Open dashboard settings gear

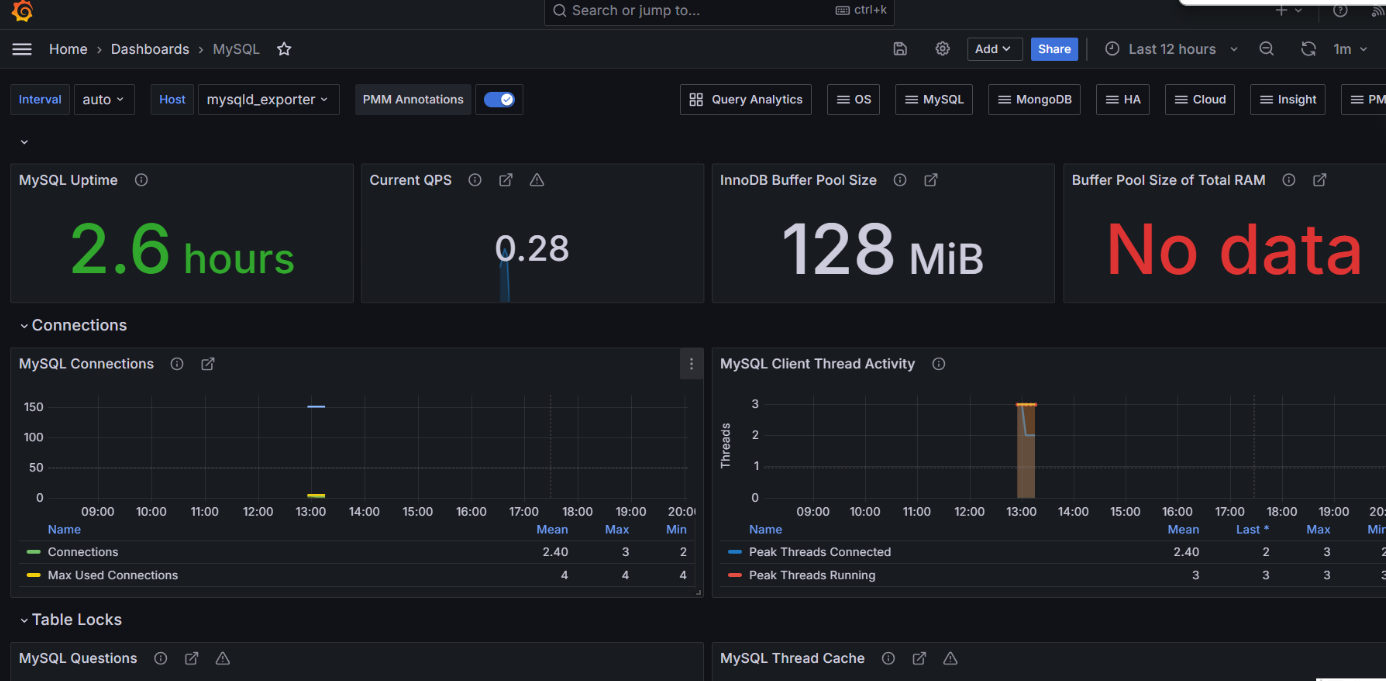pyautogui.click(x=942, y=49)
